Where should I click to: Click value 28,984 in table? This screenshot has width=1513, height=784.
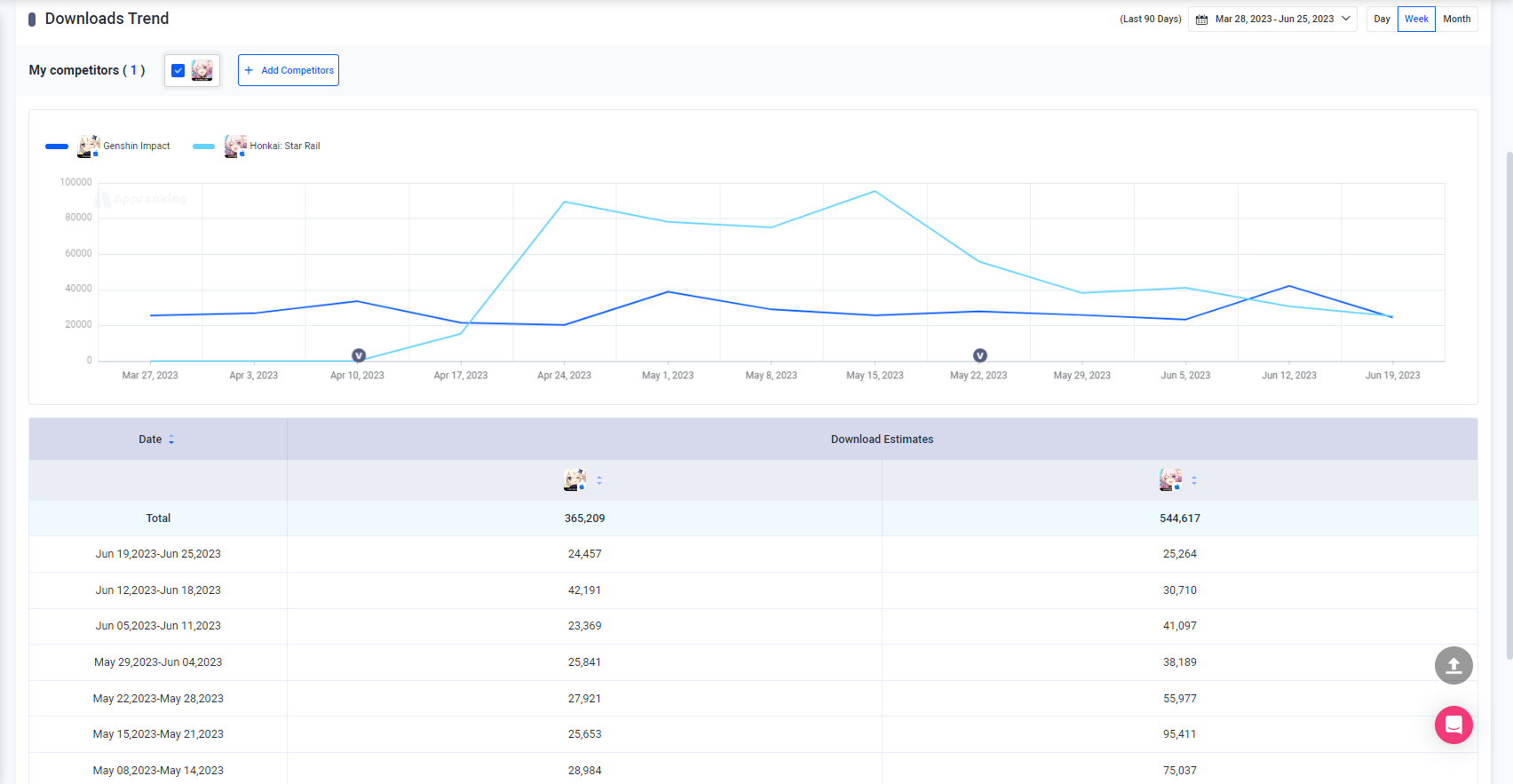click(584, 771)
